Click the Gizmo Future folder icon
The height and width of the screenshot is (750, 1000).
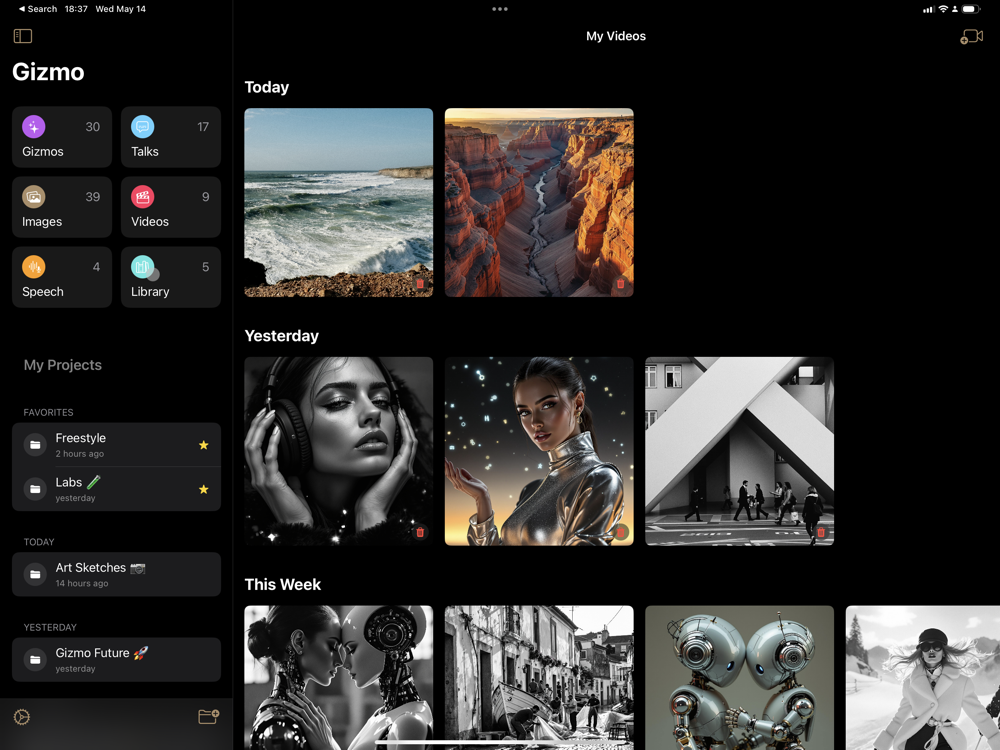35,660
